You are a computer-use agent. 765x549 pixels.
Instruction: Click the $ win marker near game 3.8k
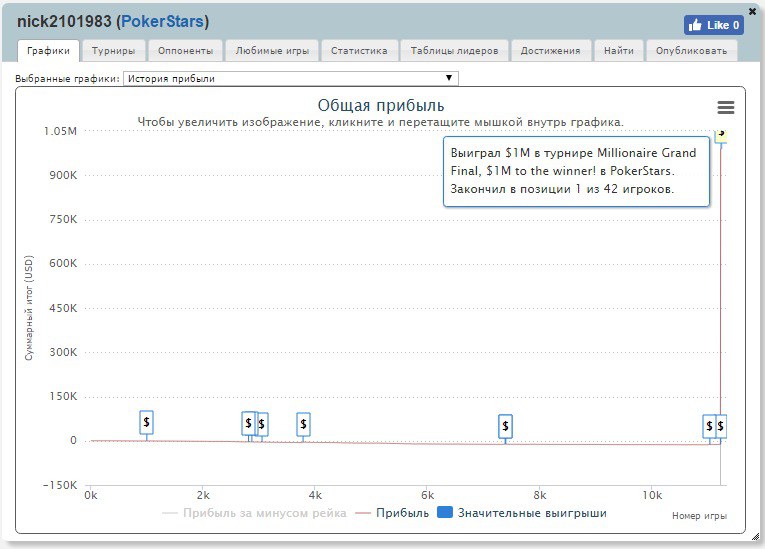tap(303, 425)
